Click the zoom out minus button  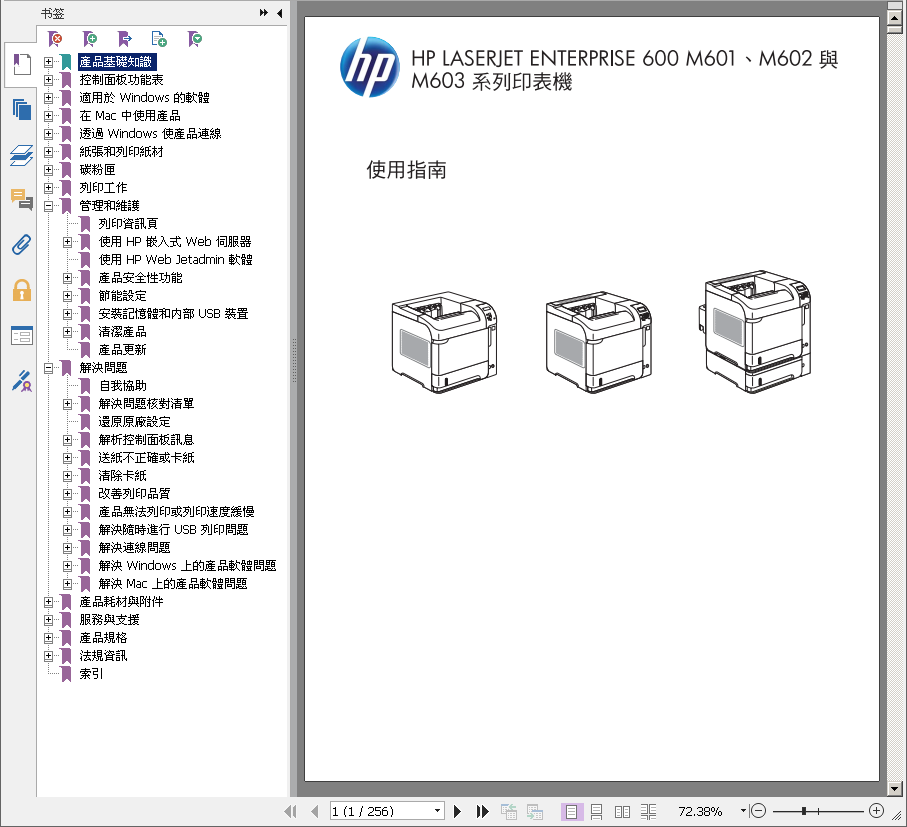(758, 811)
